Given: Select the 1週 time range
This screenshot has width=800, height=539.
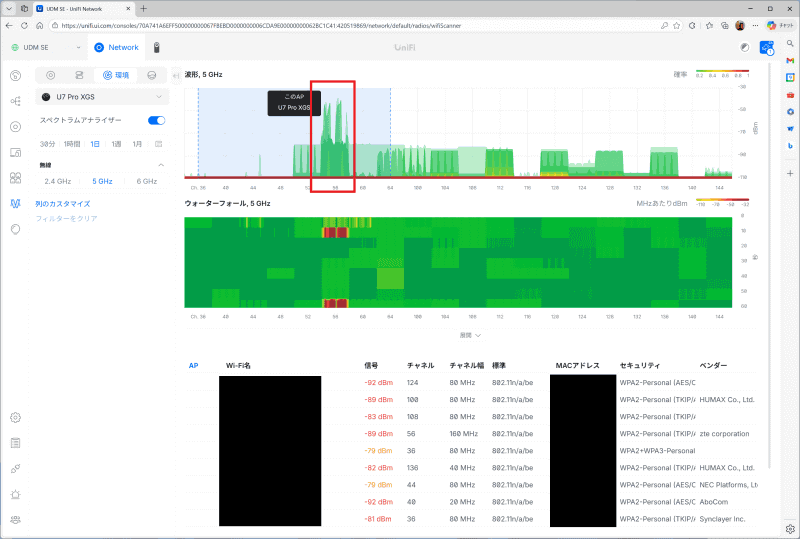Looking at the screenshot, I should tap(116, 144).
